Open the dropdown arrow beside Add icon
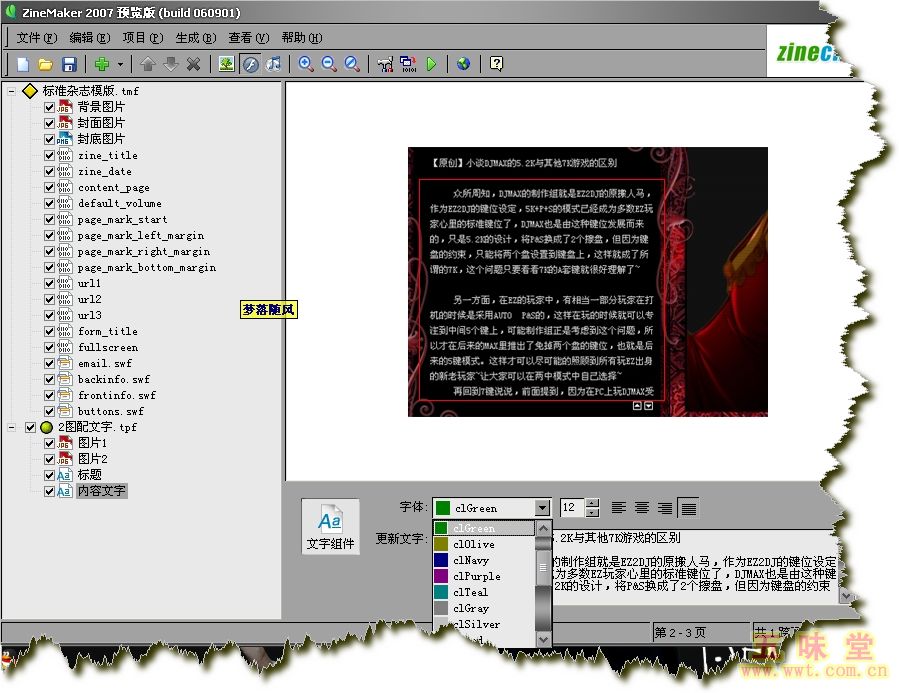The height and width of the screenshot is (693, 899). click(121, 64)
